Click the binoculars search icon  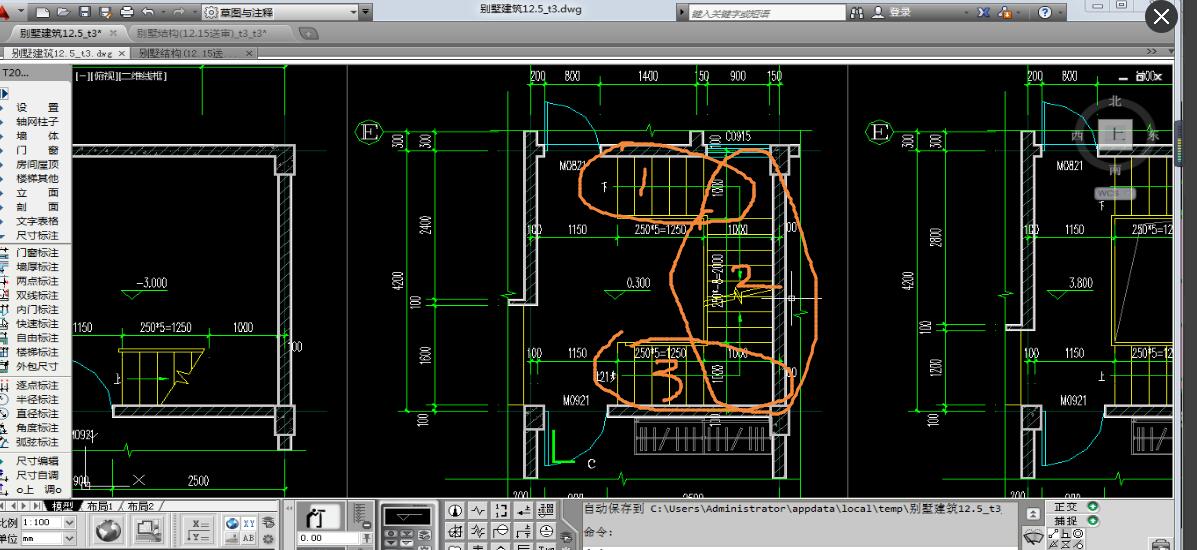click(x=857, y=12)
